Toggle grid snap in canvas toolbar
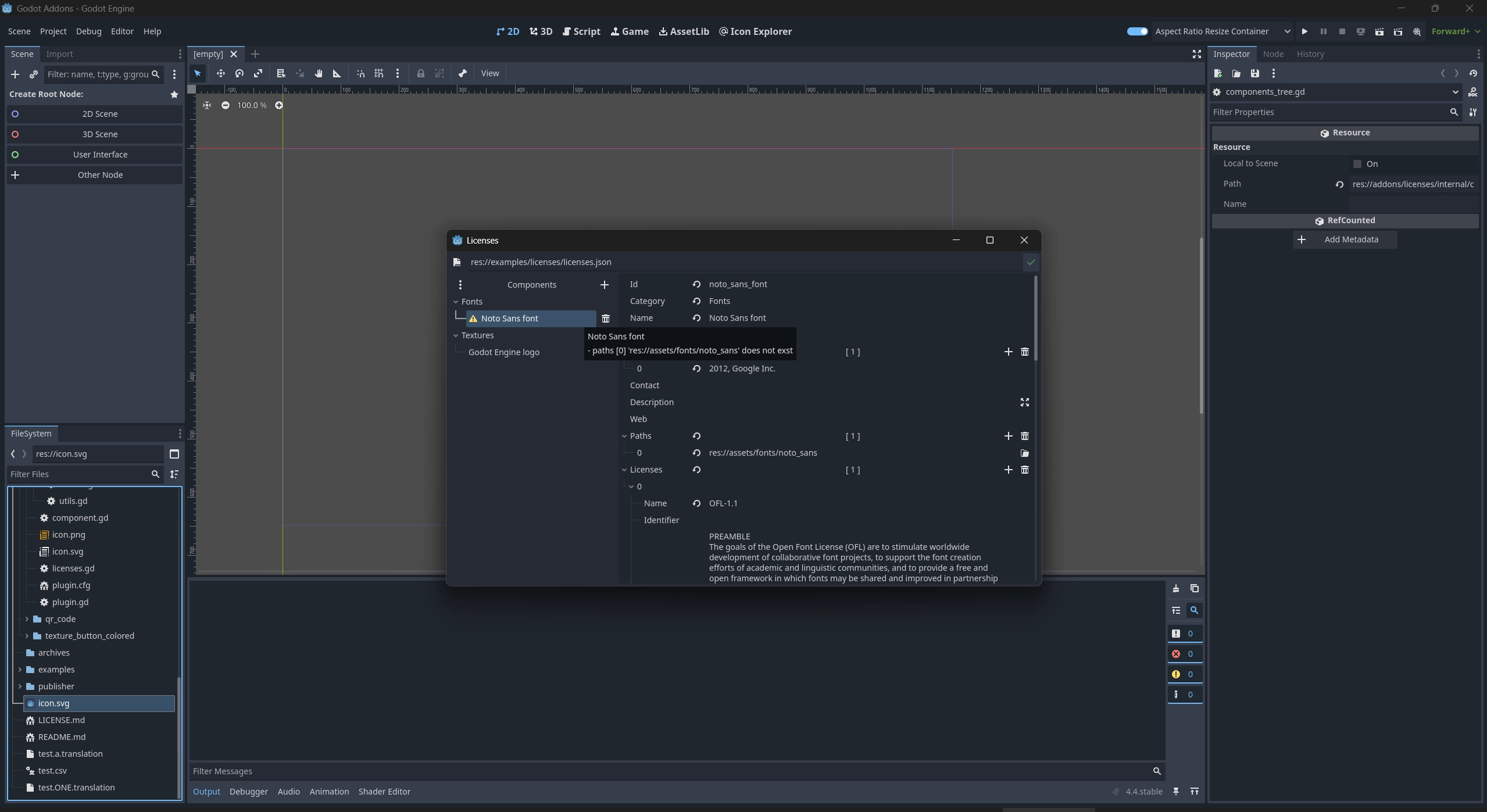This screenshot has width=1487, height=812. [379, 73]
